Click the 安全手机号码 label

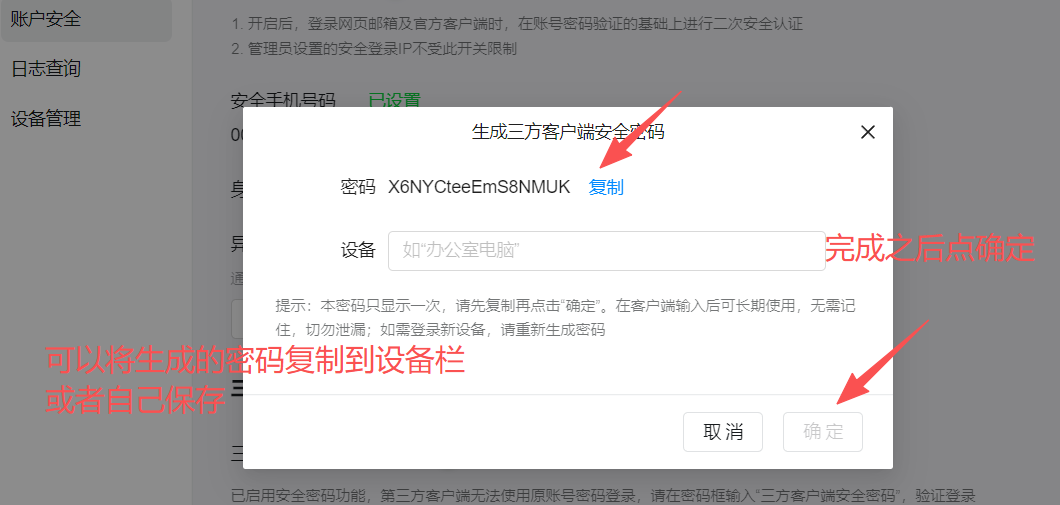click(x=283, y=101)
